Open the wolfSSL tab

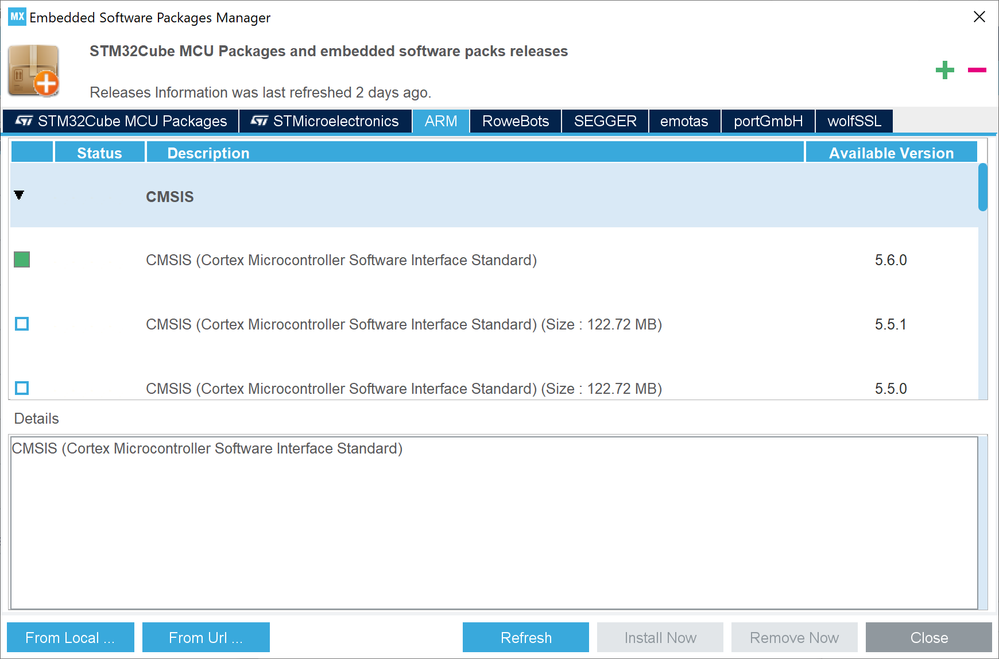tap(854, 121)
